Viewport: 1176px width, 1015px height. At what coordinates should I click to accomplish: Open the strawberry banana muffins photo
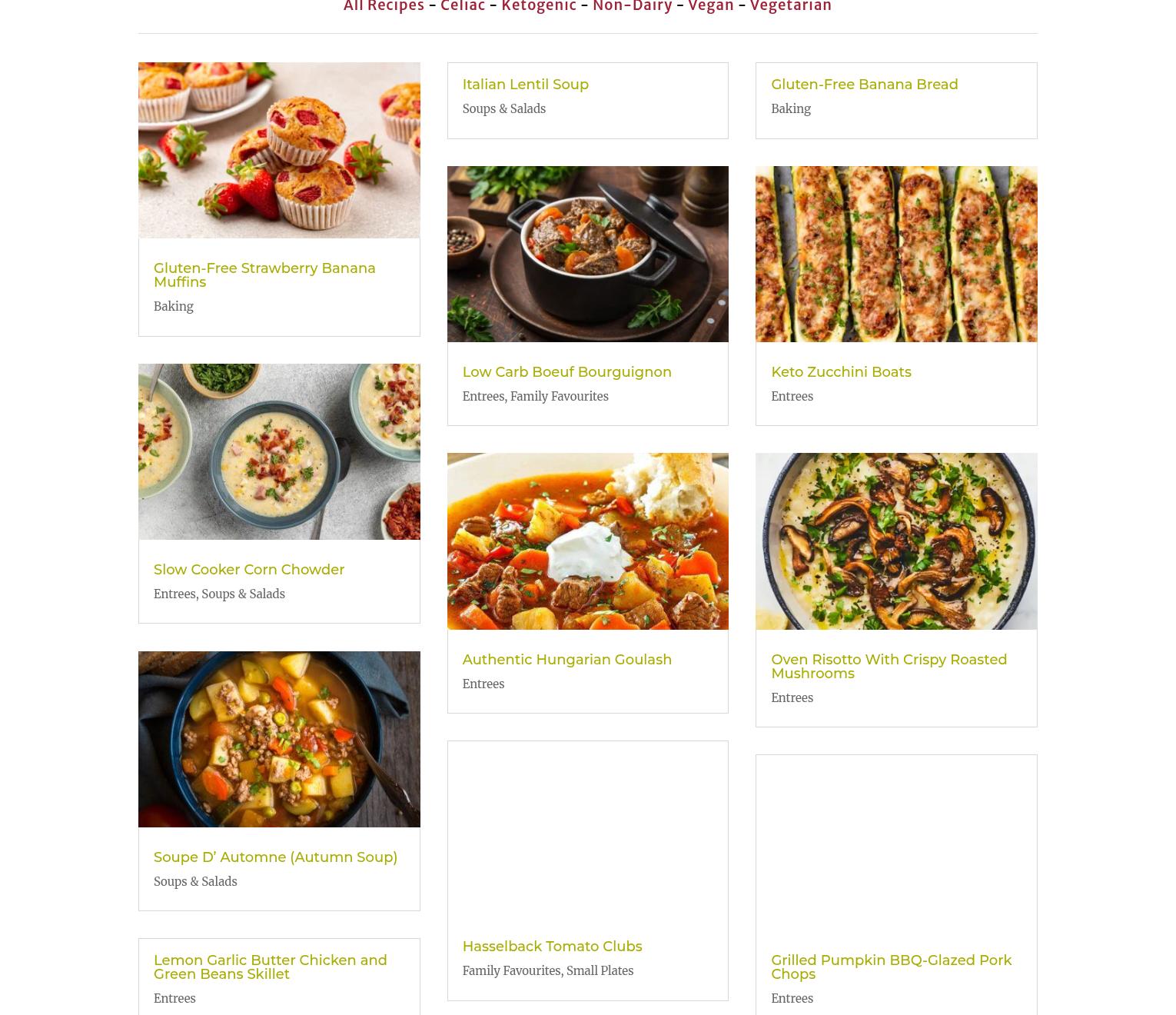point(279,150)
